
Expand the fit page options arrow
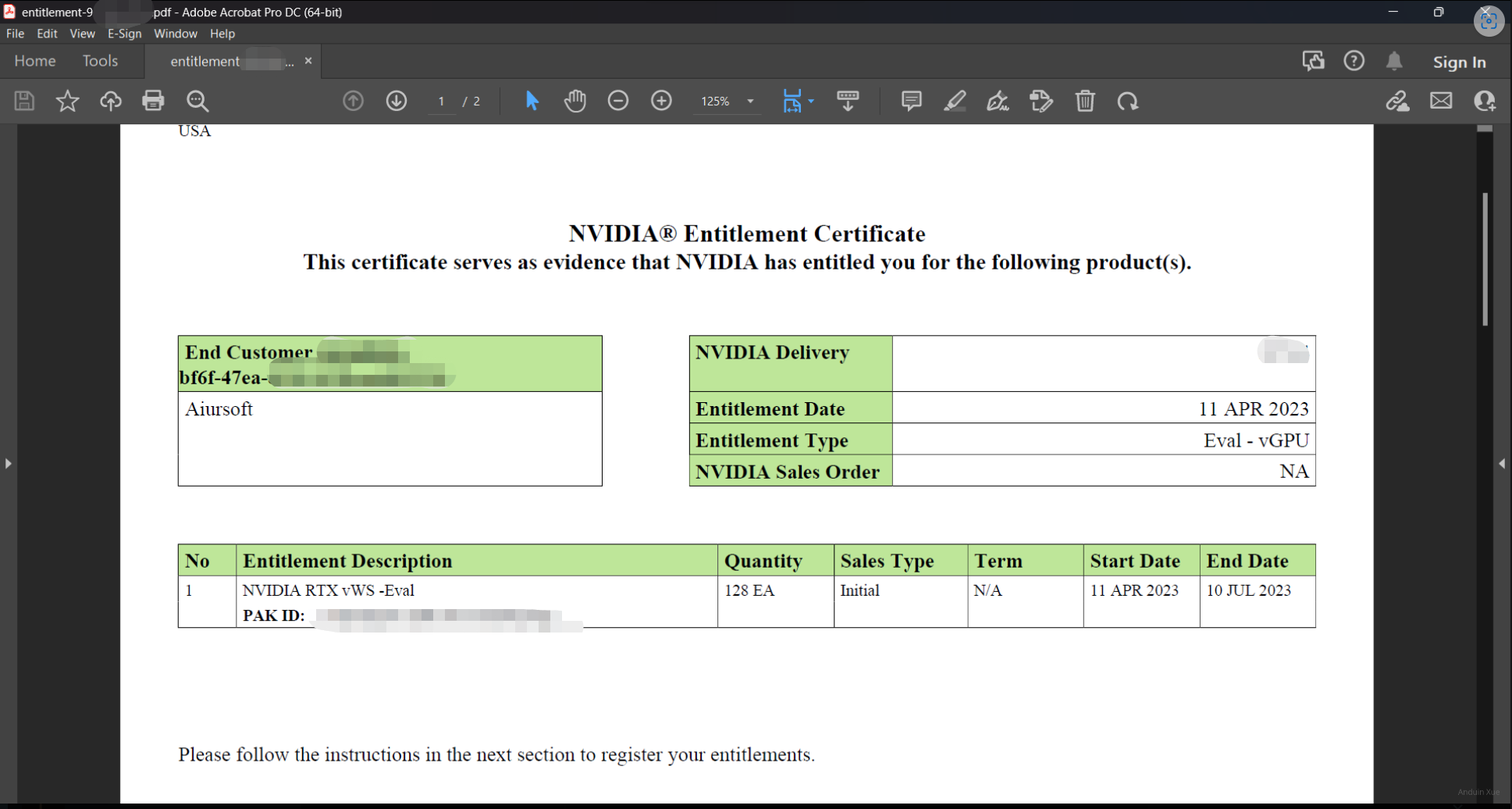tap(811, 102)
